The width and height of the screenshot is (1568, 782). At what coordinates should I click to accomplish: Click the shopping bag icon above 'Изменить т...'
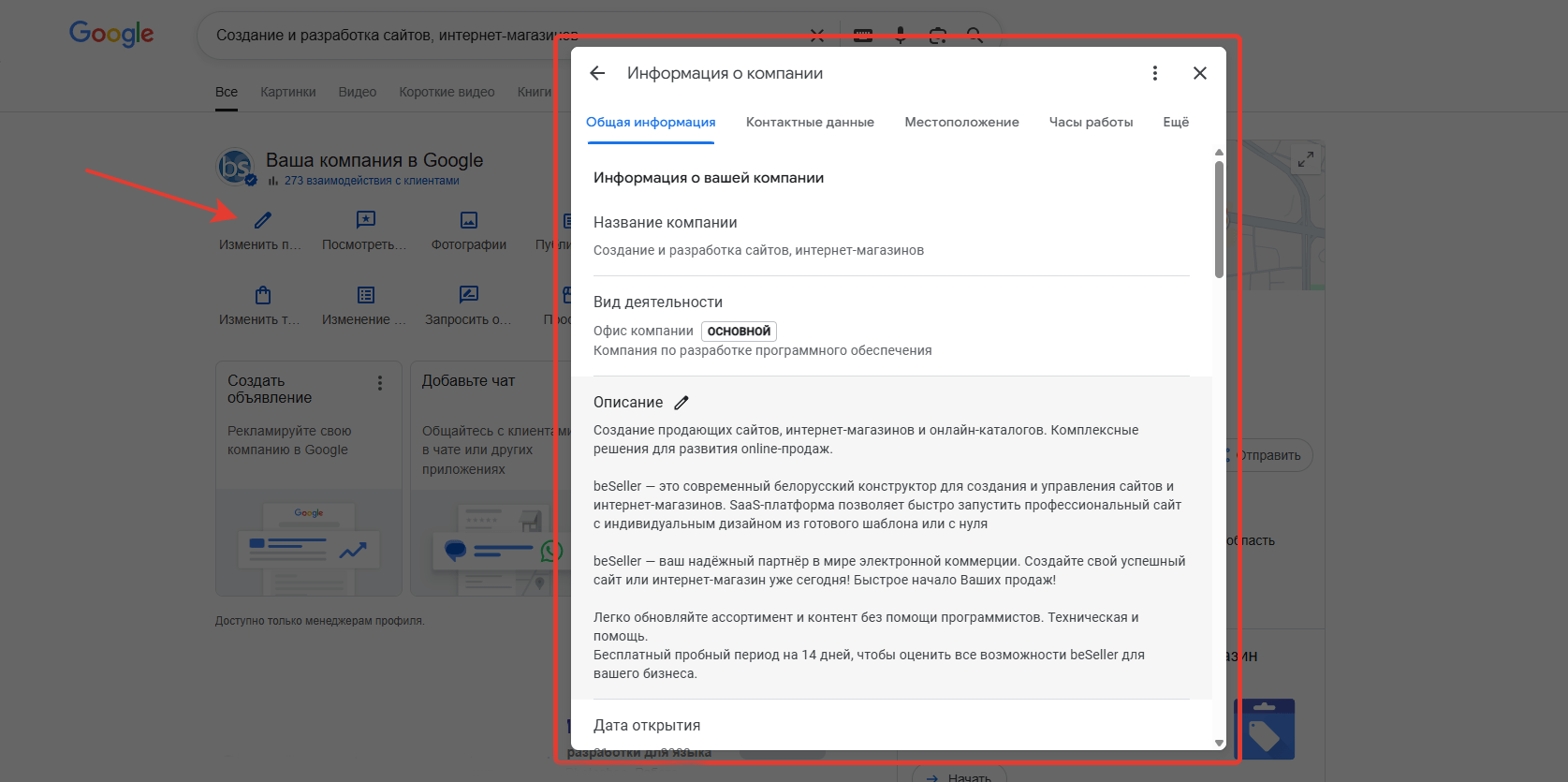click(262, 295)
